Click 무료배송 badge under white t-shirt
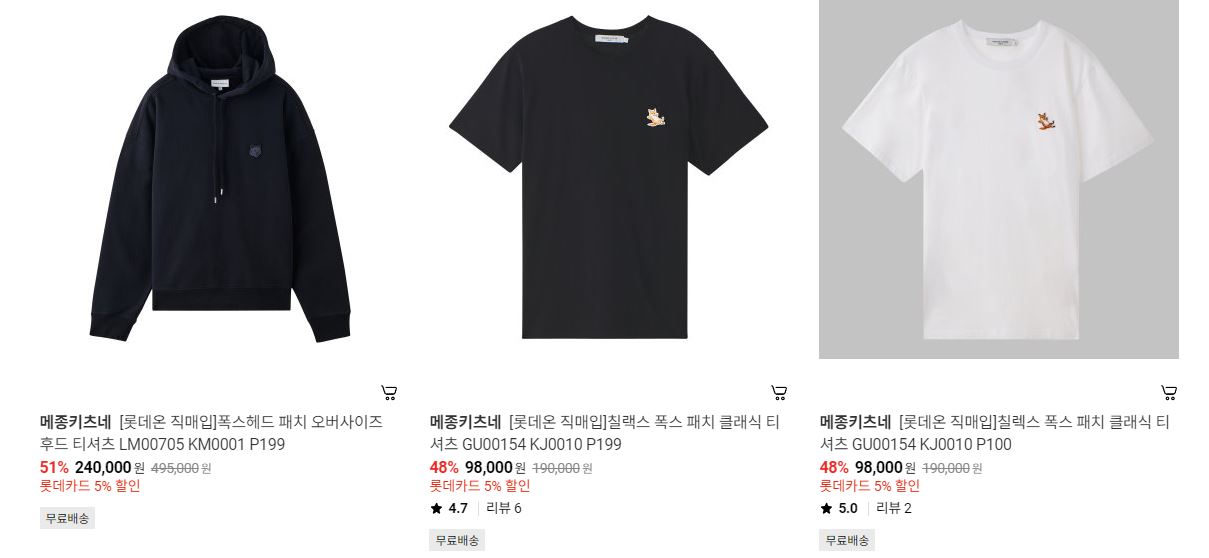1209x558 pixels. [847, 540]
